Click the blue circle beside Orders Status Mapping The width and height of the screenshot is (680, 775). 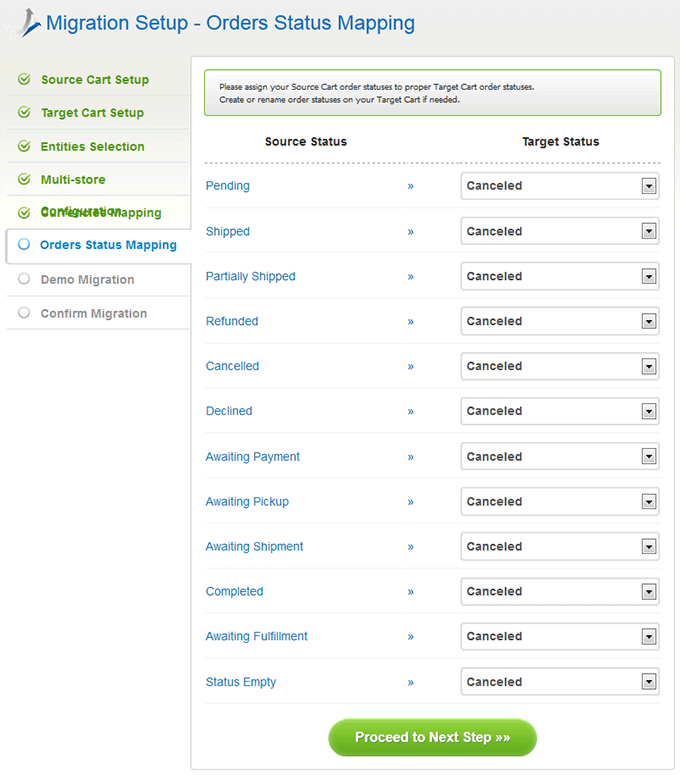[24, 244]
